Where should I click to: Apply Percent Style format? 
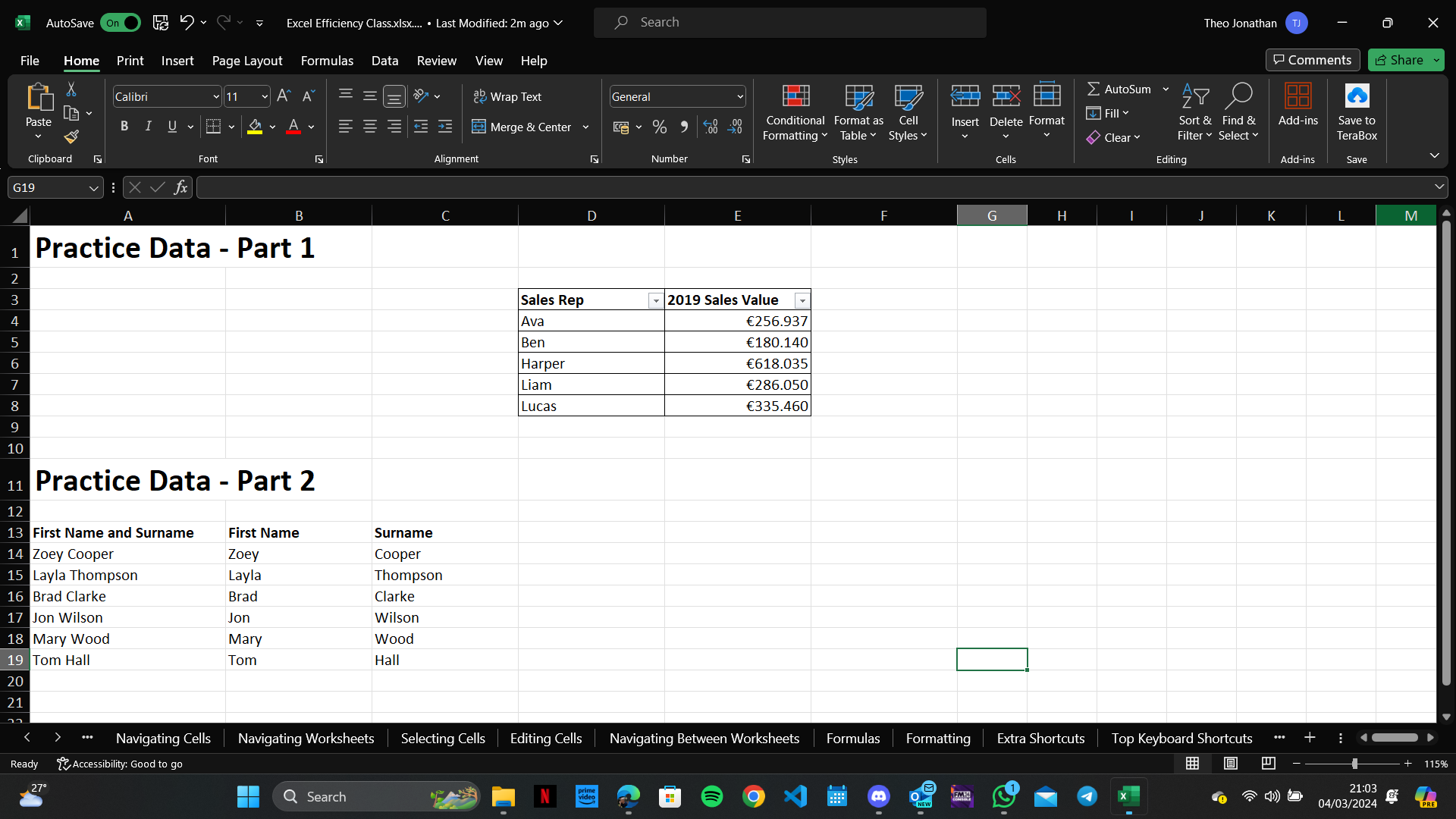660,127
